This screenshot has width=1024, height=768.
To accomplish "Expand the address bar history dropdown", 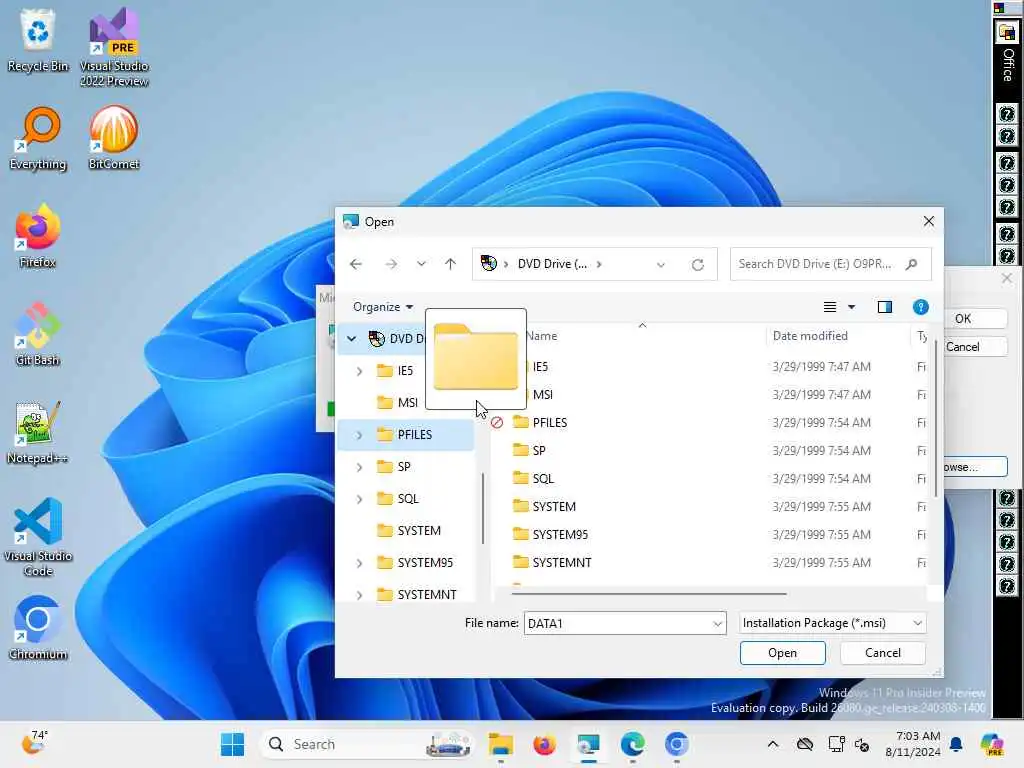I will (x=661, y=264).
